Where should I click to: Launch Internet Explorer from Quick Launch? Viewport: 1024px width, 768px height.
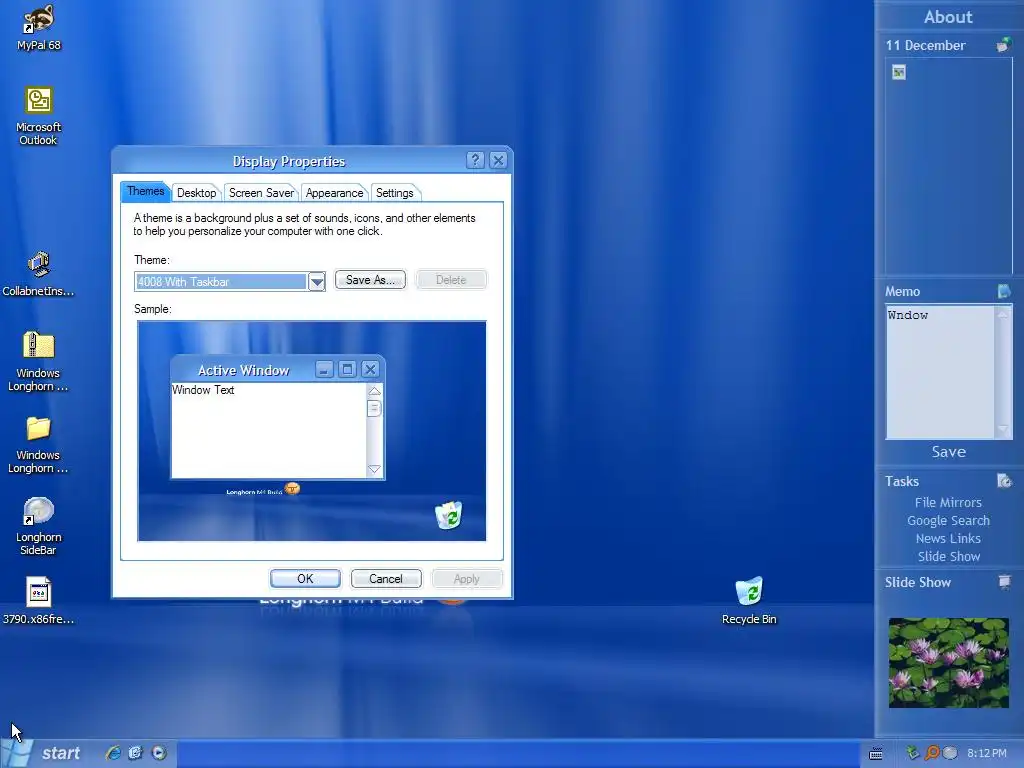pos(113,753)
